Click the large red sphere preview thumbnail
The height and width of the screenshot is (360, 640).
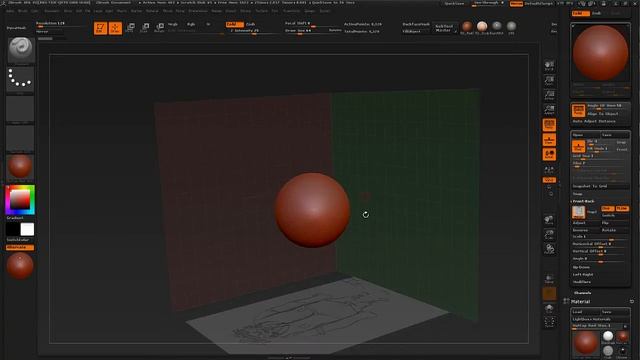coord(600,53)
